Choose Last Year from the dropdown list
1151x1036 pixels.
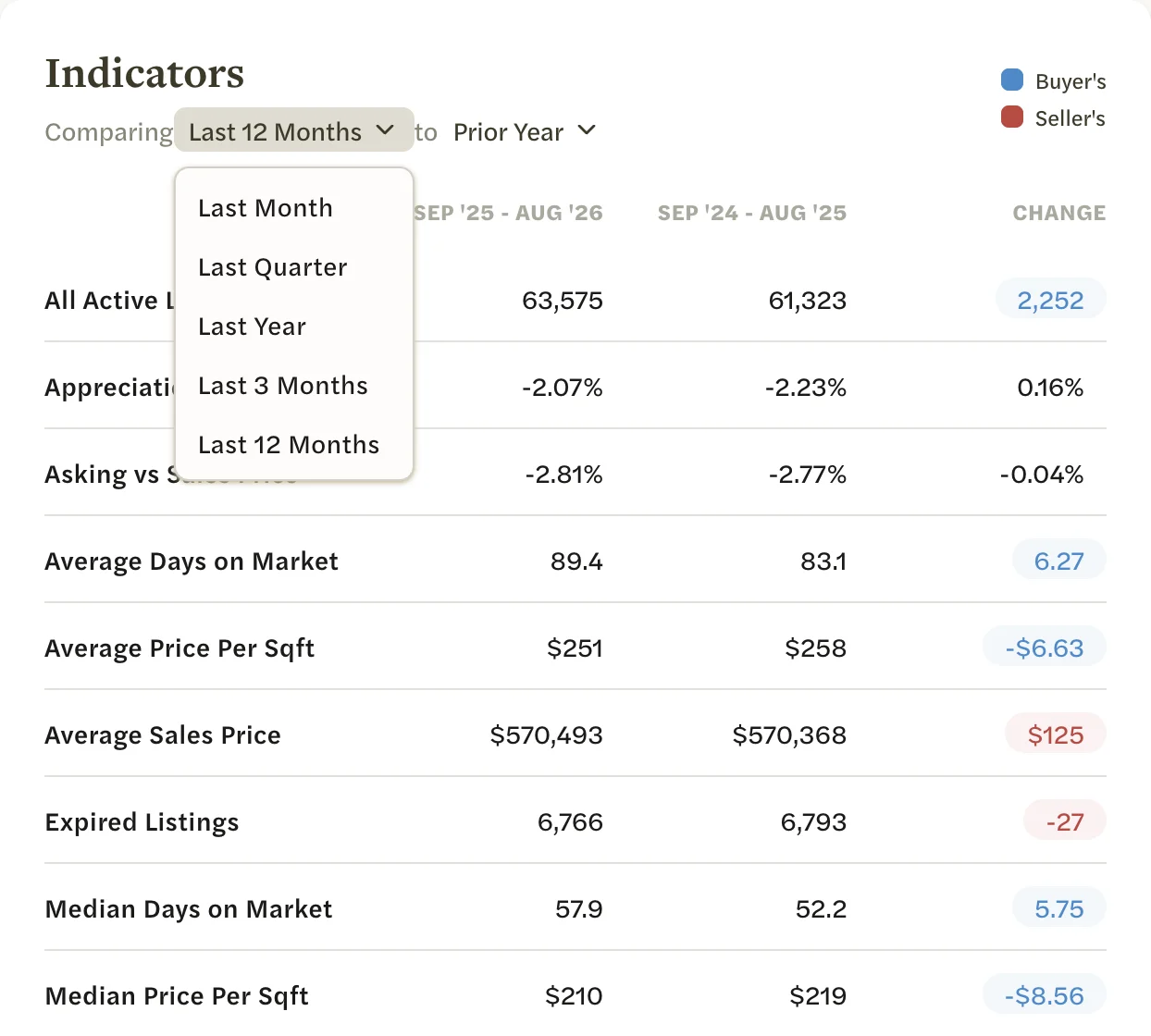tap(293, 327)
